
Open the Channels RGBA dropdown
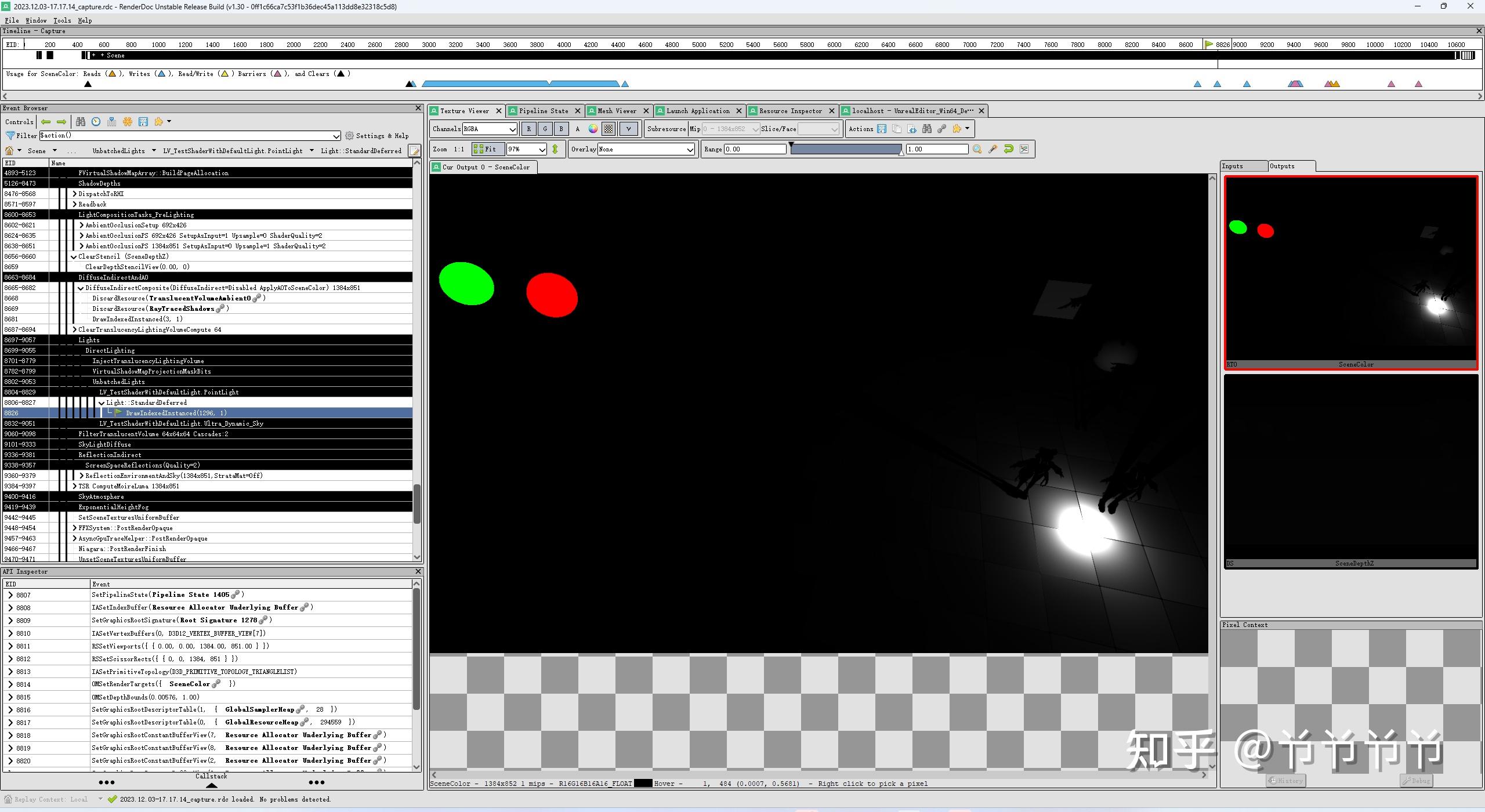[489, 129]
